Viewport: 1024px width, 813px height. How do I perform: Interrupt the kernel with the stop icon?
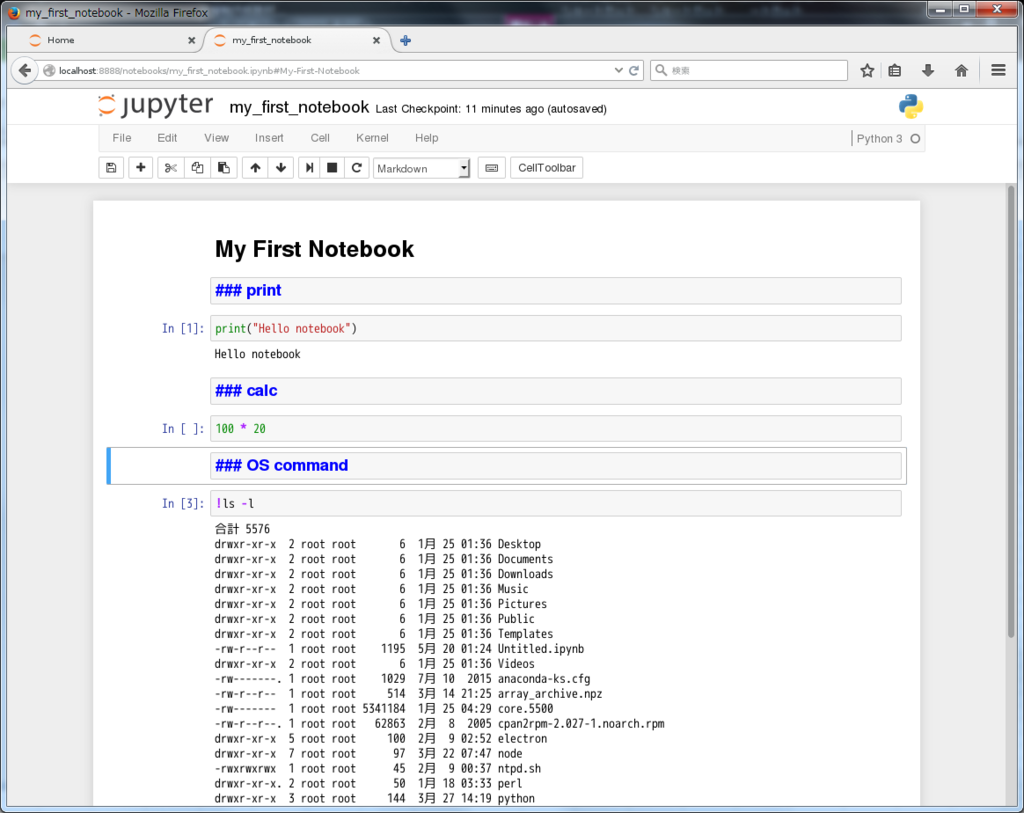[x=332, y=168]
